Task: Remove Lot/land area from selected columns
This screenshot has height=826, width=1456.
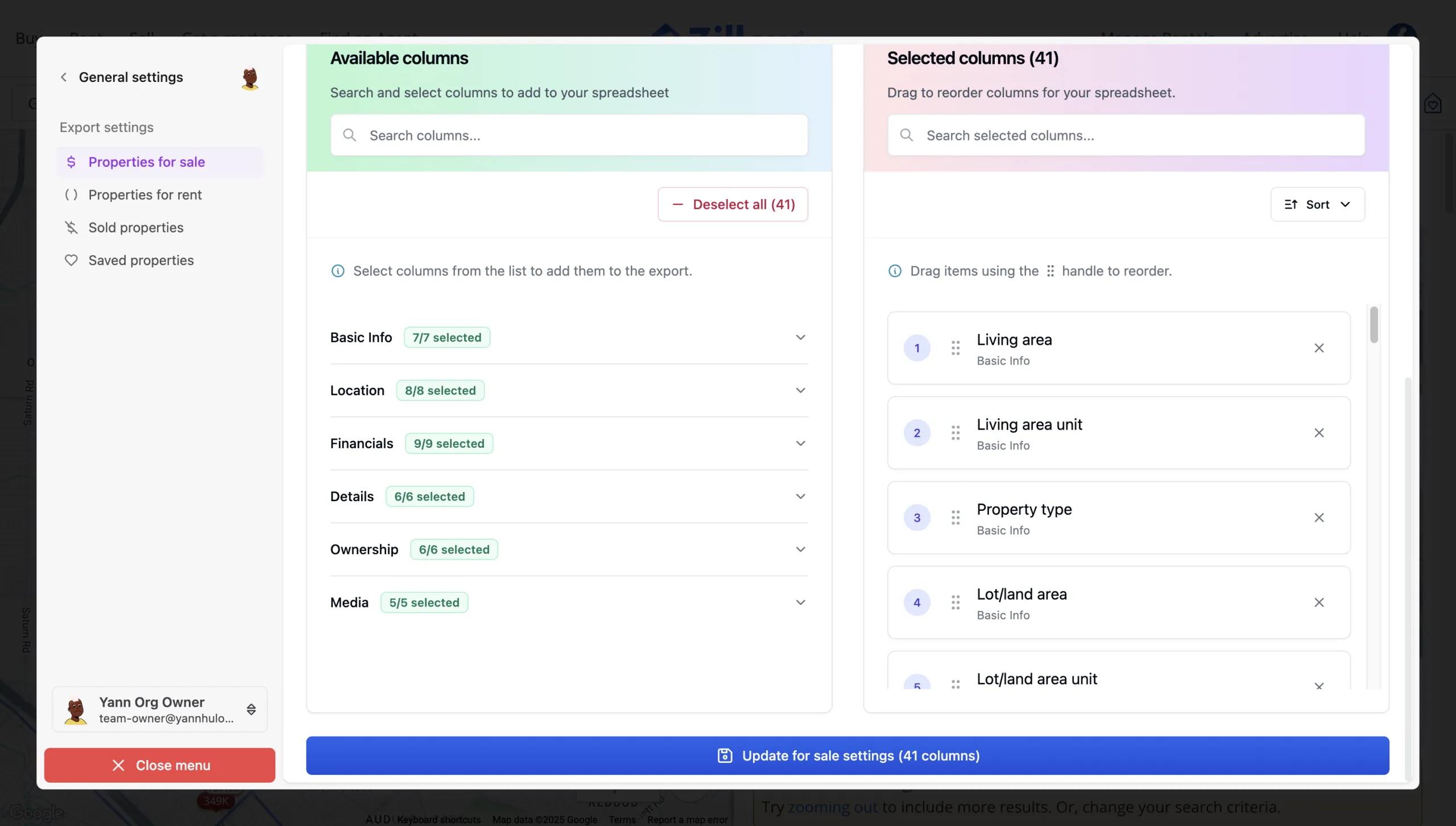Action: point(1319,602)
